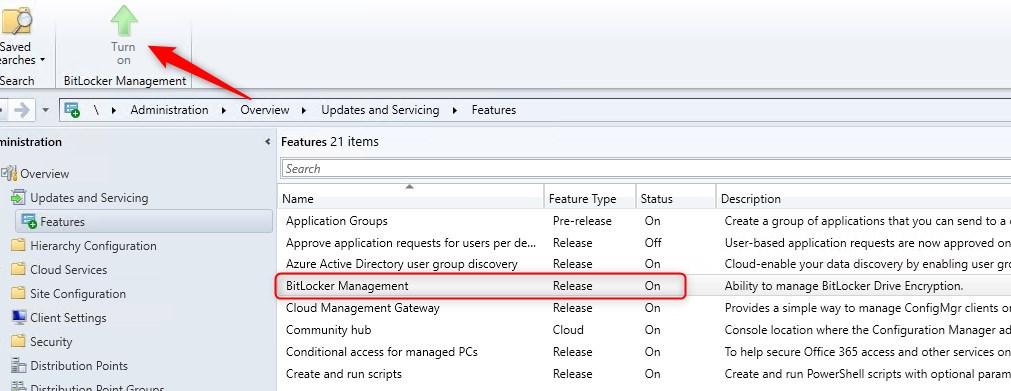Select Updates and Servicing in breadcrumb
This screenshot has height=391, width=1011.
click(x=380, y=110)
